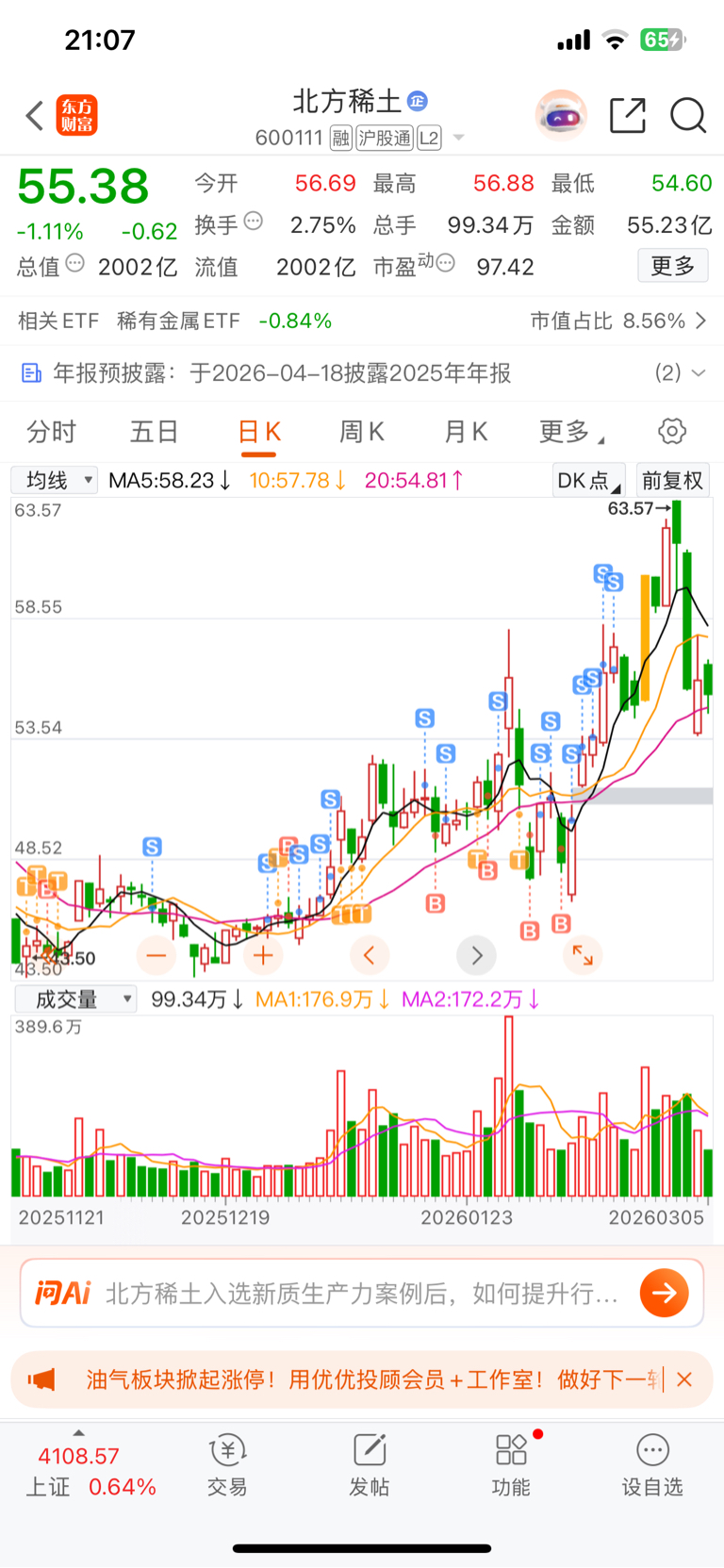The height and width of the screenshot is (1568, 724).
Task: Open 市值占比 8.56% chevron
Action: (700, 322)
